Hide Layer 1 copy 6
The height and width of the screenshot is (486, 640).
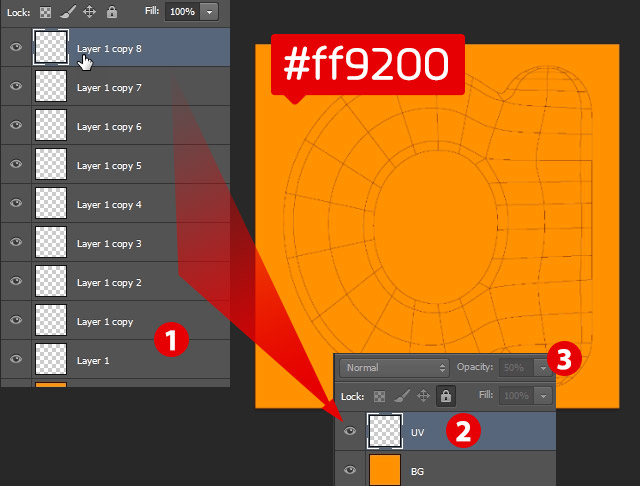(16, 125)
